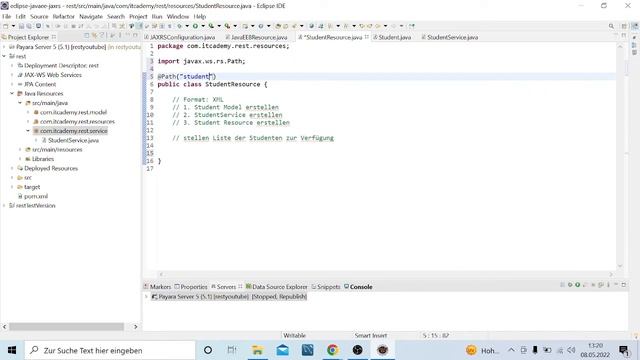Maximize the Project Explorer view

pos(135,36)
